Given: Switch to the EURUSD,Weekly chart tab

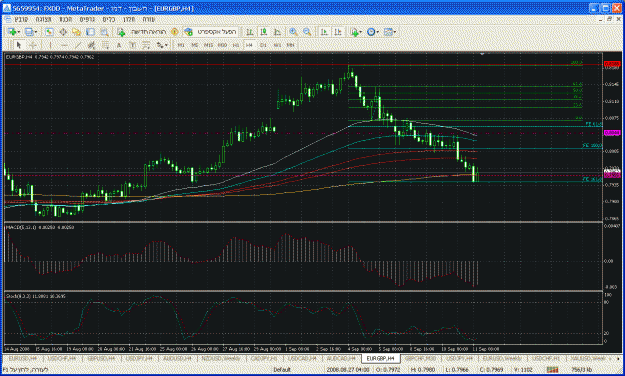Looking at the screenshot, I should pos(501,358).
